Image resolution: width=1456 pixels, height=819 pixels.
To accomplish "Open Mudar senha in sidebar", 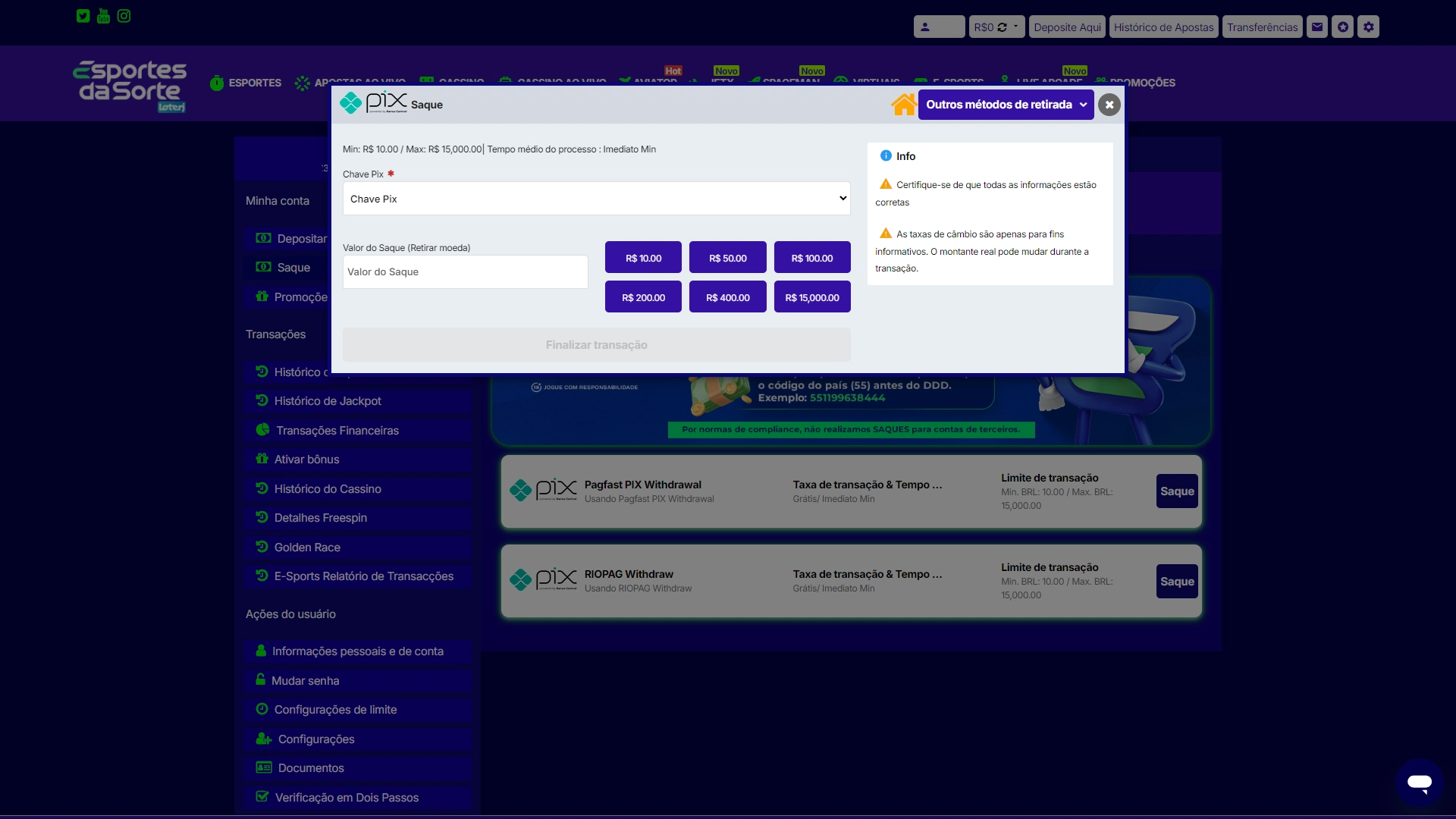I will [358, 681].
